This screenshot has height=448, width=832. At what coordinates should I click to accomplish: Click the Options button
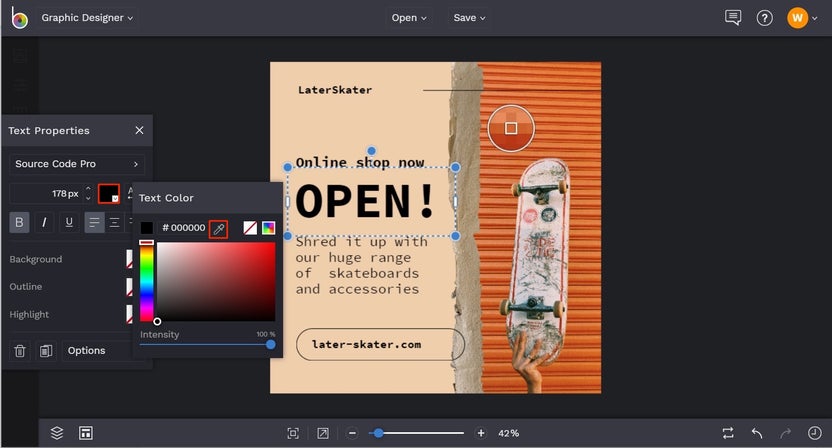tap(87, 351)
